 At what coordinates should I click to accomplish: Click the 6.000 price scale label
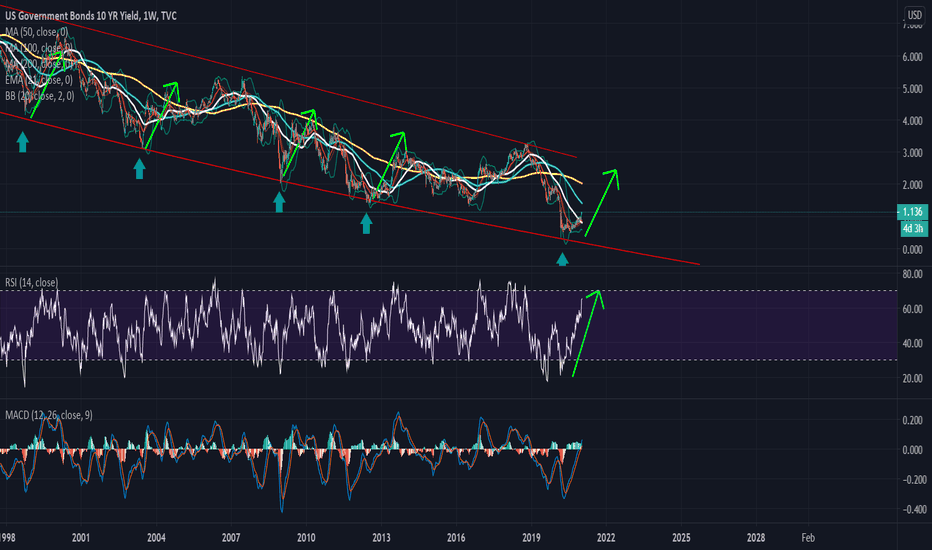tap(912, 57)
